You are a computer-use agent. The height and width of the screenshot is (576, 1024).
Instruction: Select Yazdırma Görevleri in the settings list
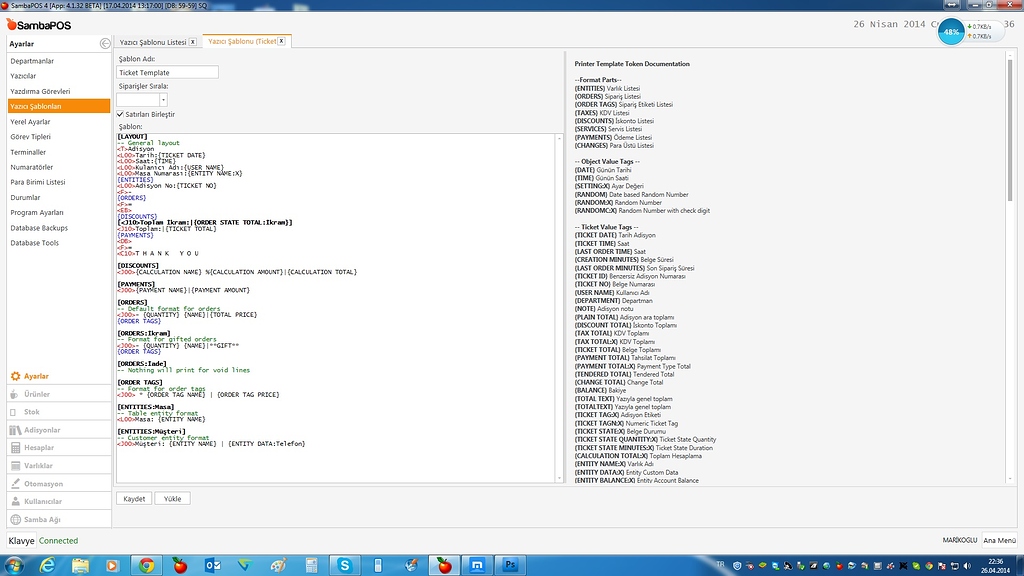(40, 91)
